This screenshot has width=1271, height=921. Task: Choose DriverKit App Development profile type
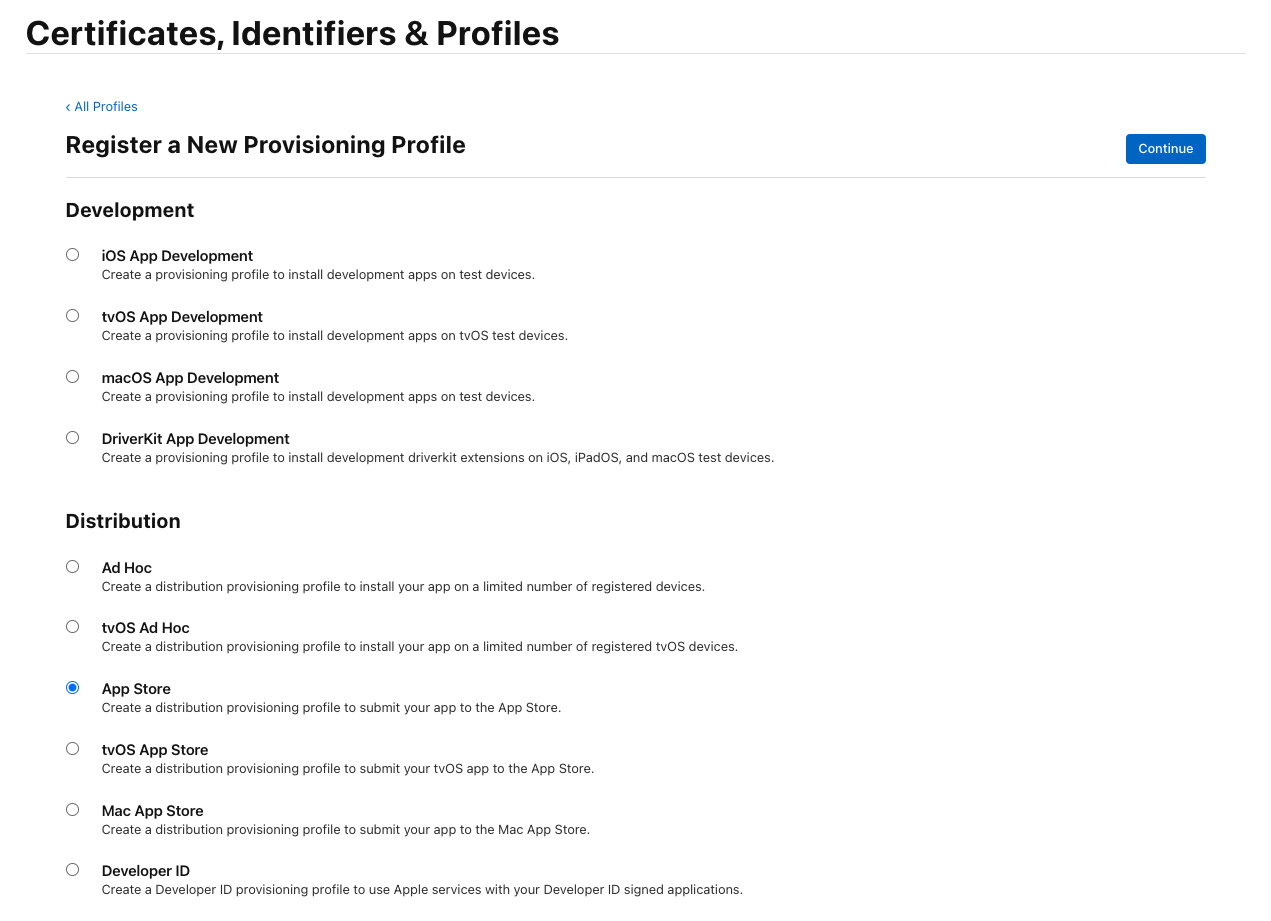point(72,437)
